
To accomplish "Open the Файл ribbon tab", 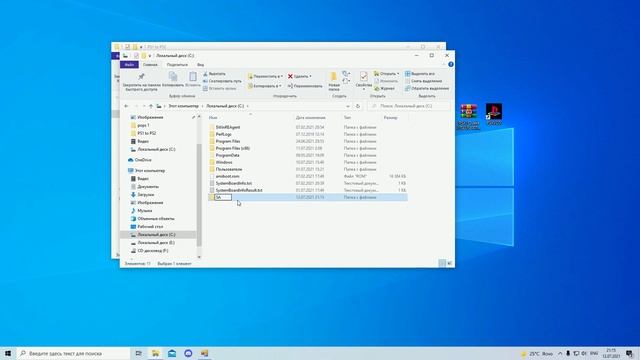I will pyautogui.click(x=129, y=64).
